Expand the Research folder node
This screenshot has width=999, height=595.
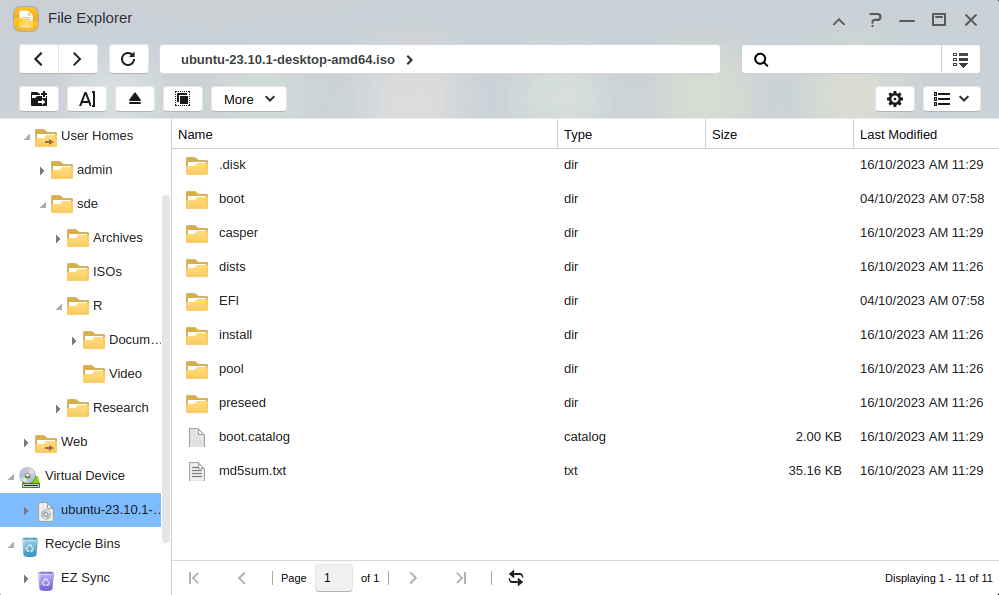click(58, 409)
